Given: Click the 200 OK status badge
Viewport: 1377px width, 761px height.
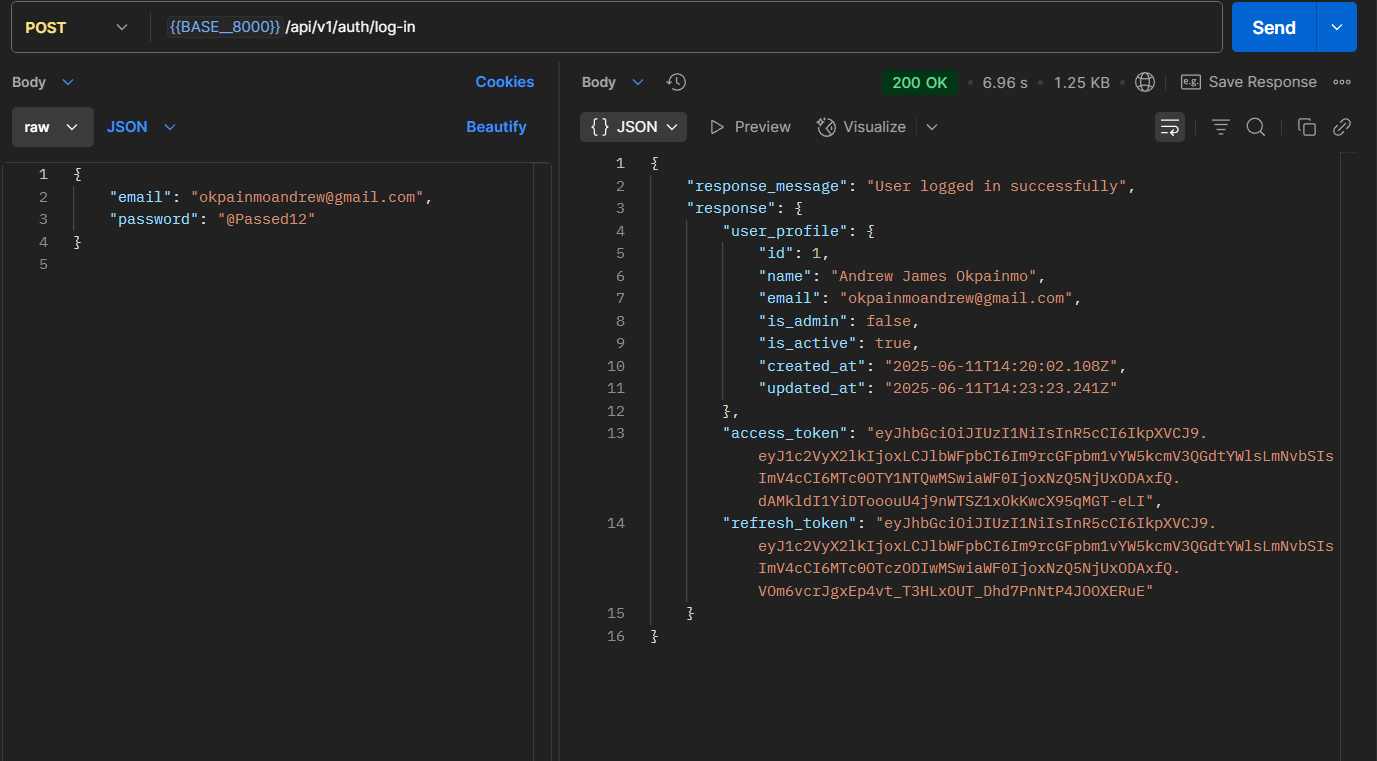Looking at the screenshot, I should (919, 82).
